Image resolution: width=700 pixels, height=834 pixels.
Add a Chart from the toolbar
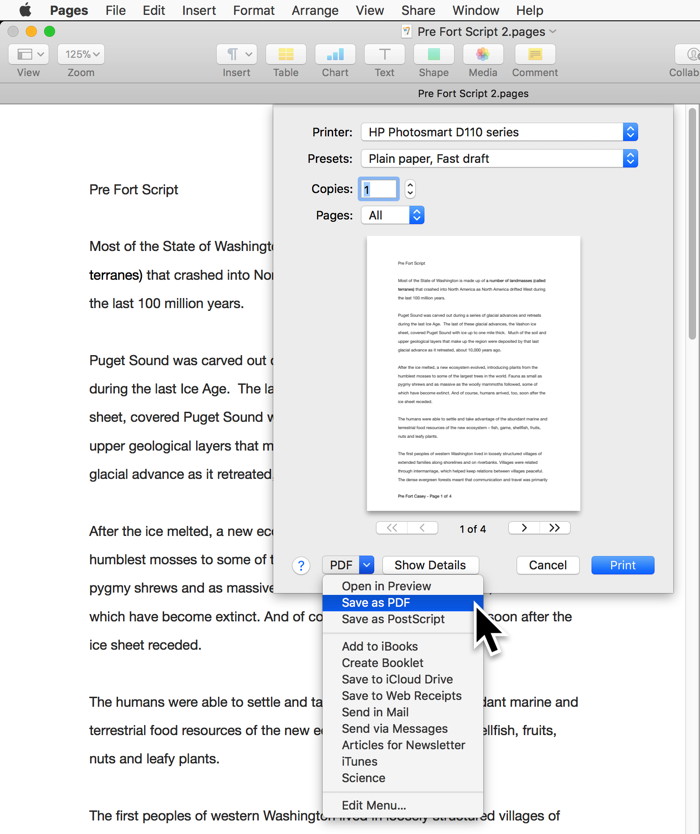pyautogui.click(x=335, y=54)
